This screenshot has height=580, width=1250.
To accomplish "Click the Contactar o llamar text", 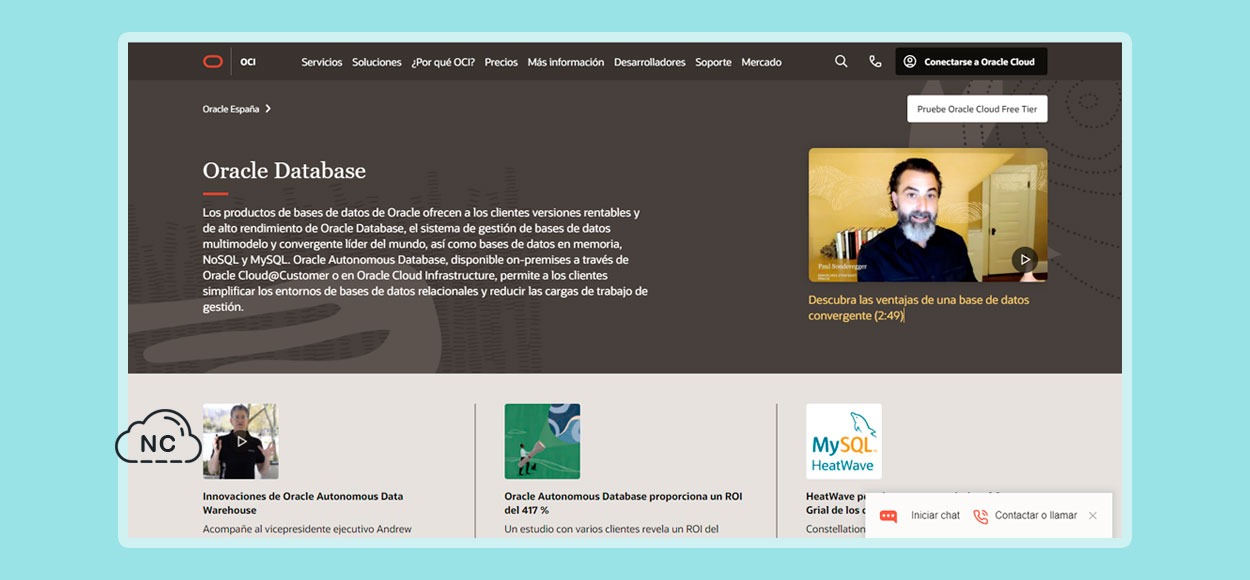I will pyautogui.click(x=1036, y=516).
